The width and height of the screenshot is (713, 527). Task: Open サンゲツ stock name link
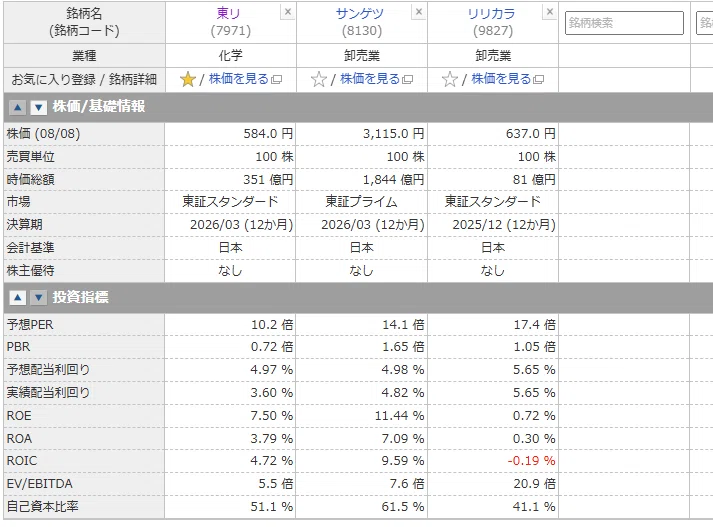pos(359,13)
